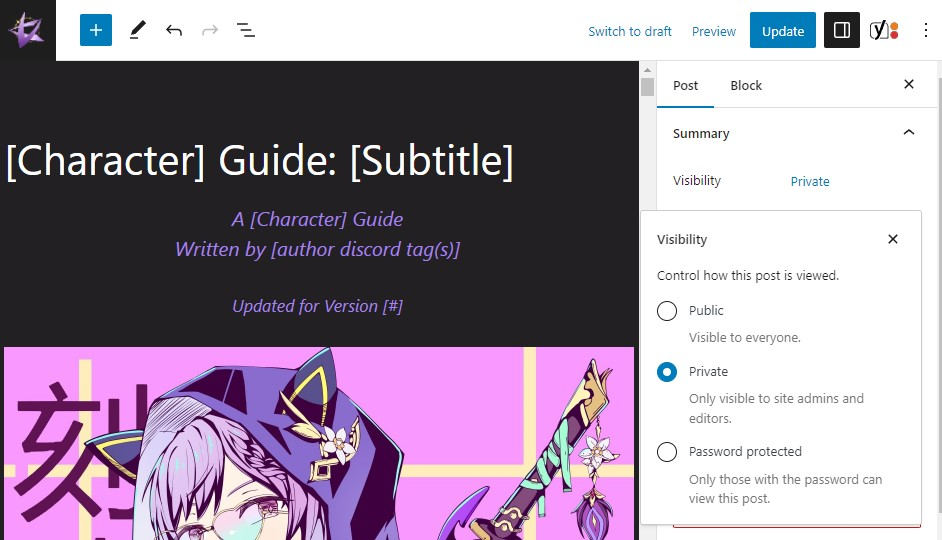
Task: Open the Document Overview list icon
Action: pos(246,30)
